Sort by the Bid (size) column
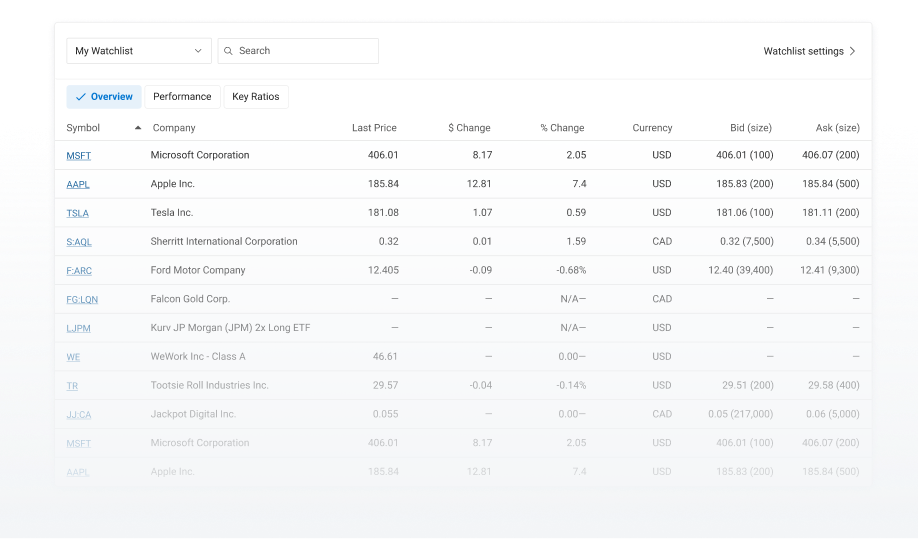 click(751, 128)
